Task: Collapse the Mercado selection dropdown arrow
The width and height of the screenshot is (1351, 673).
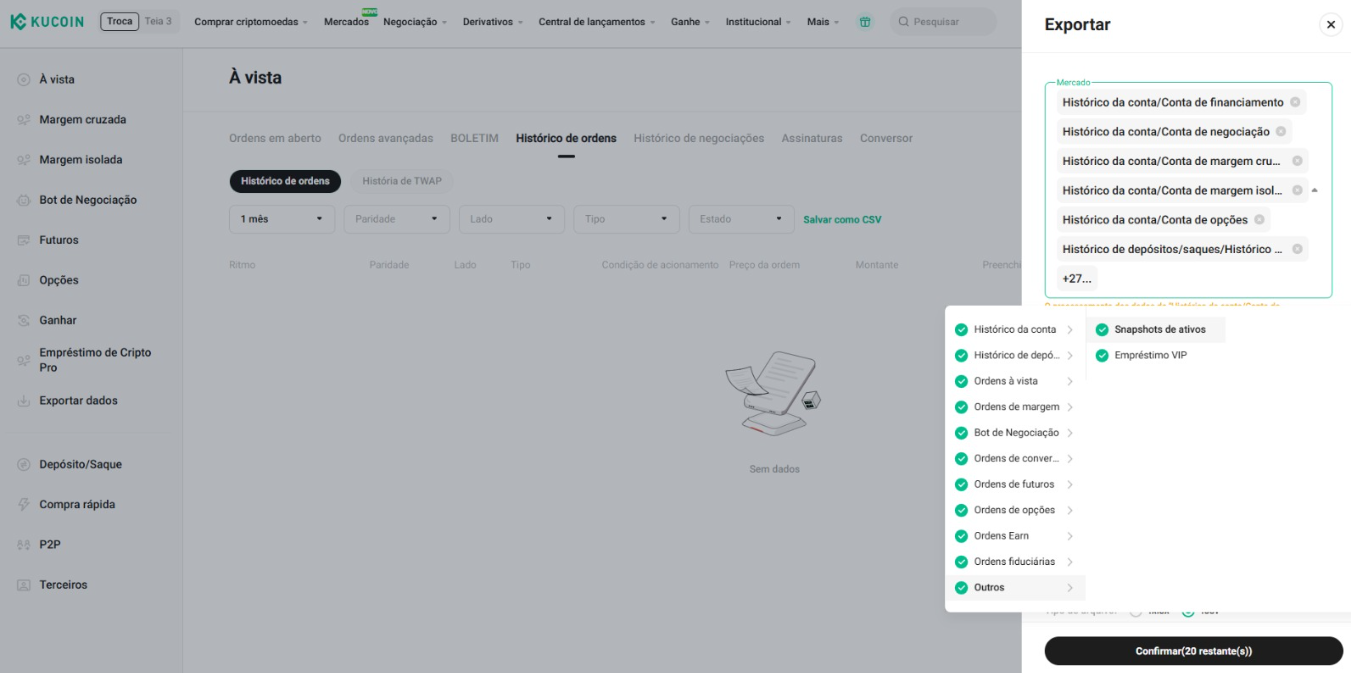Action: tap(1314, 190)
